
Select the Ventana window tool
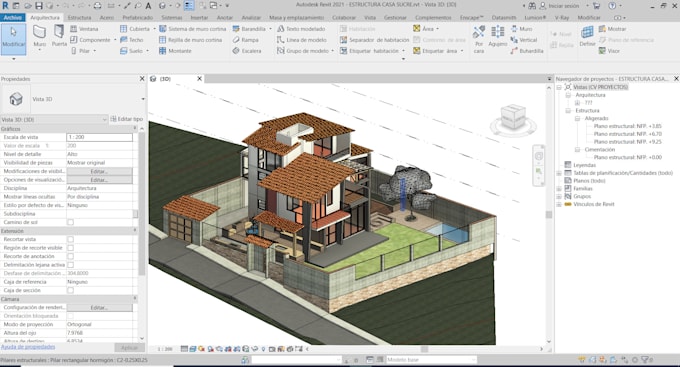85,29
